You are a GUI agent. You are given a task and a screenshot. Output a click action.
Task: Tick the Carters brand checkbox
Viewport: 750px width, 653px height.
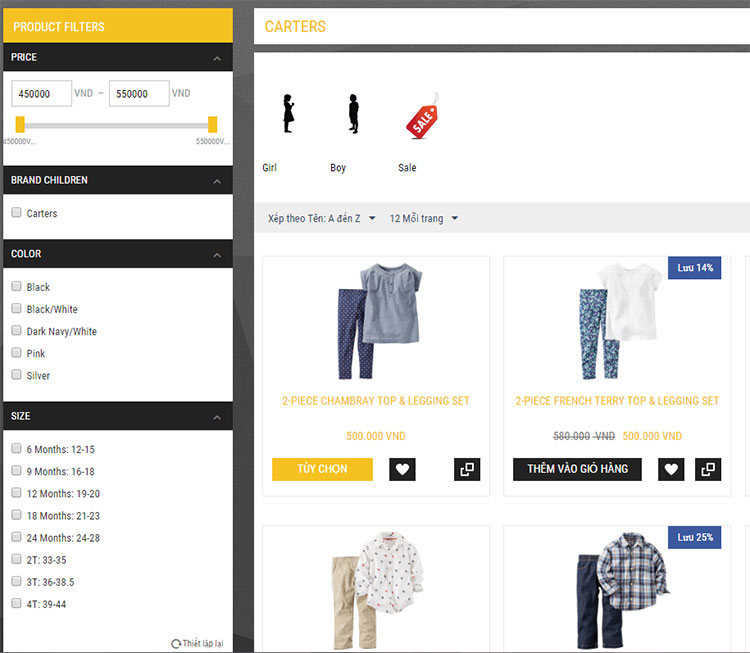coord(16,212)
